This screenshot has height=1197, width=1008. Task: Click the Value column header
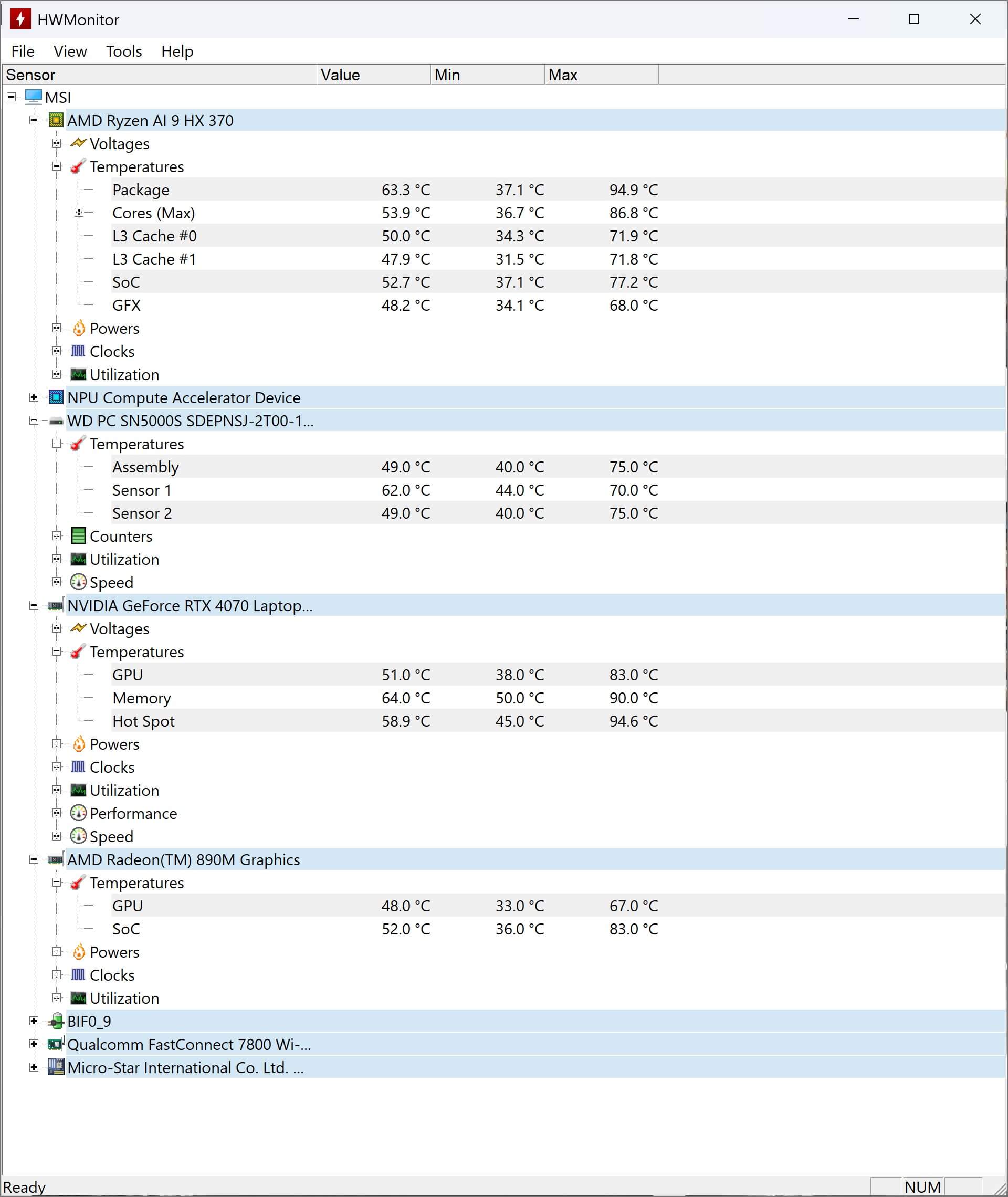coord(374,75)
